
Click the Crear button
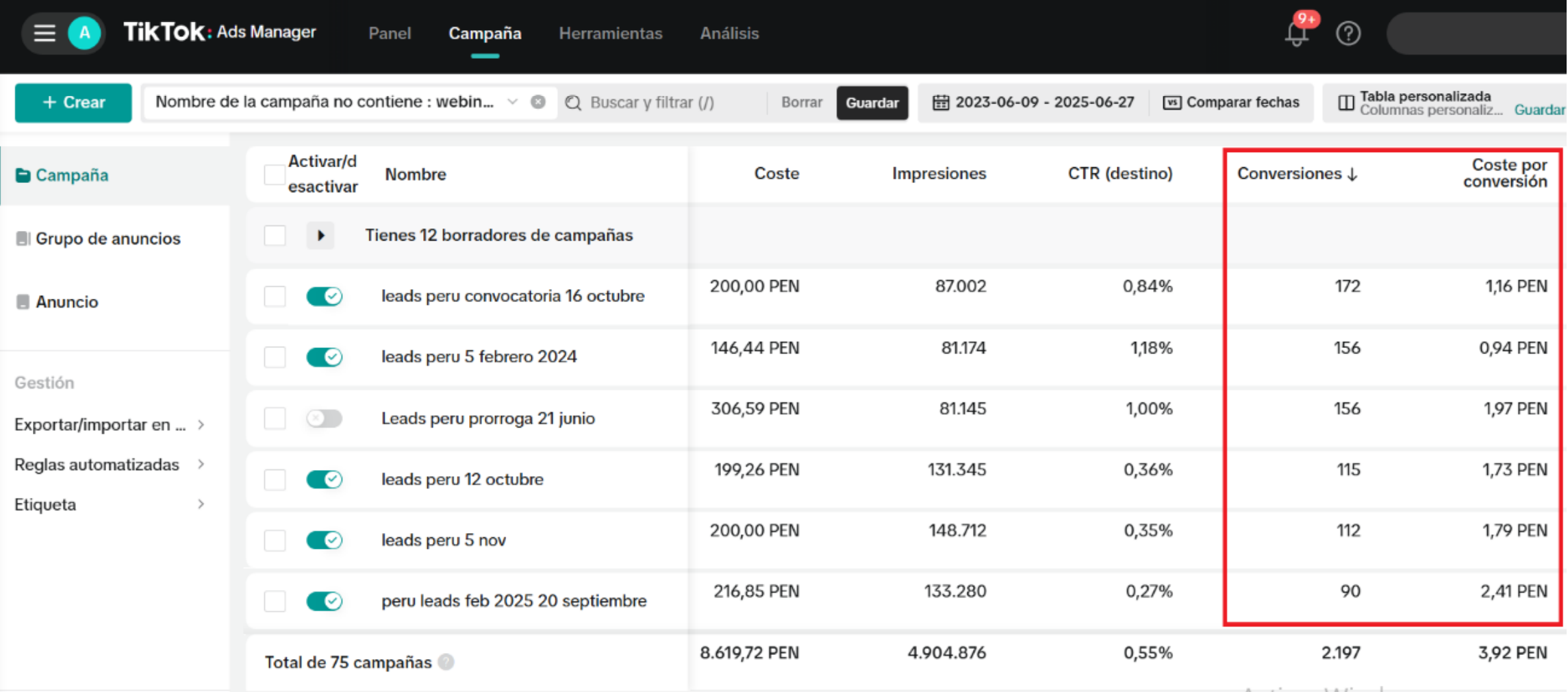tap(73, 103)
